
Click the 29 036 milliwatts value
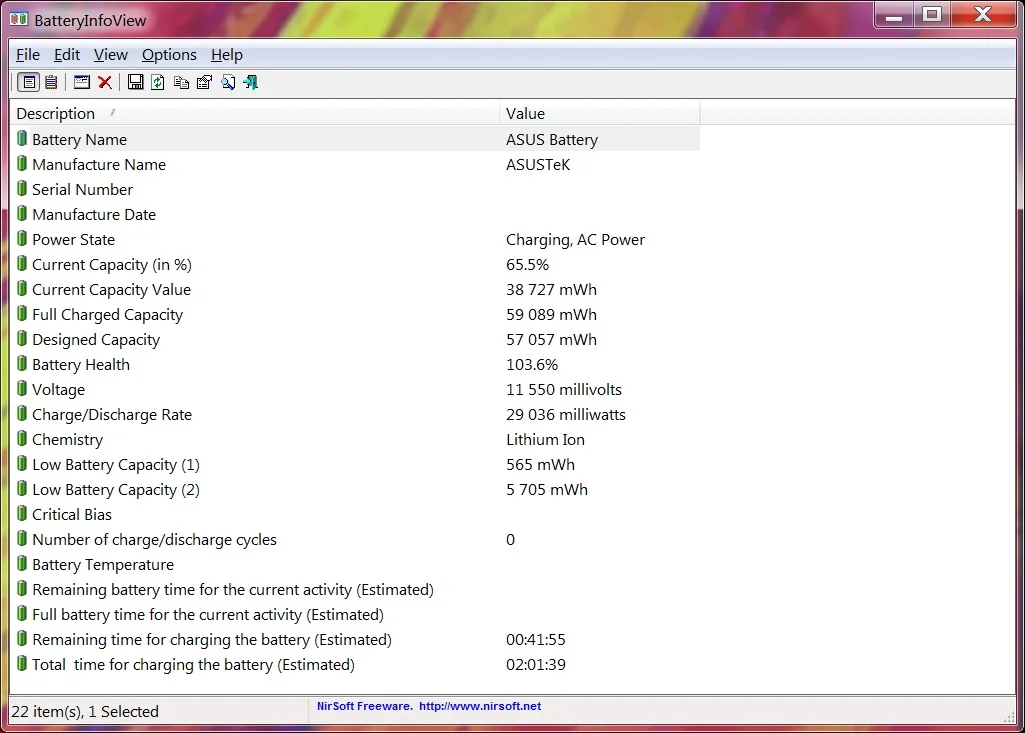pyautogui.click(x=565, y=415)
